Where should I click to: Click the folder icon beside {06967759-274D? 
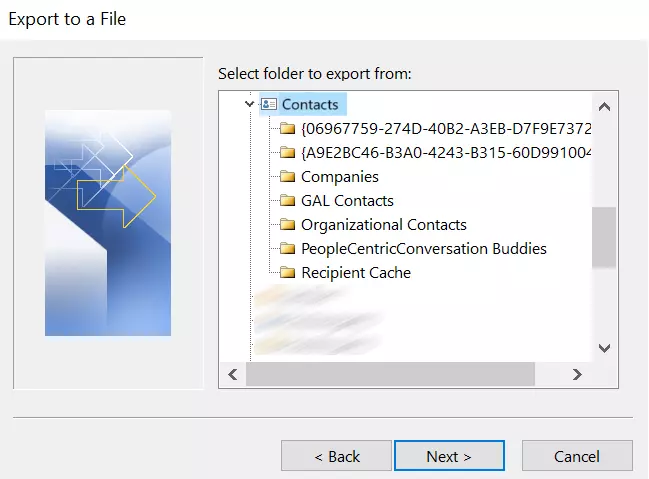click(287, 128)
